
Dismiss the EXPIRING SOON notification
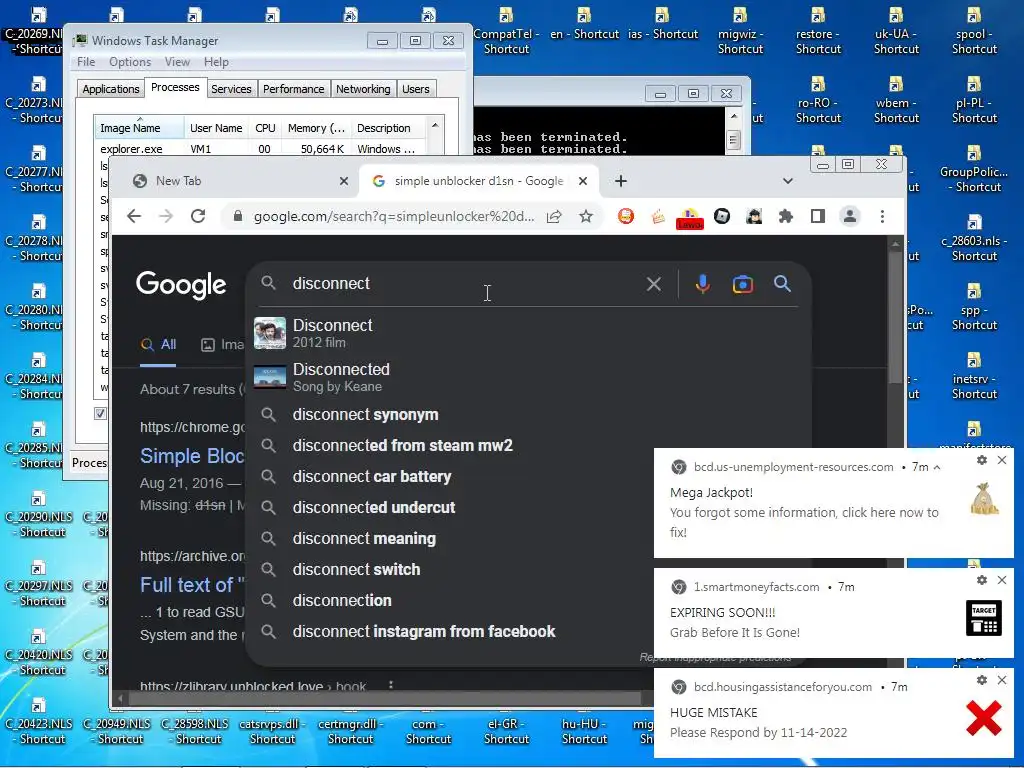click(x=1002, y=580)
